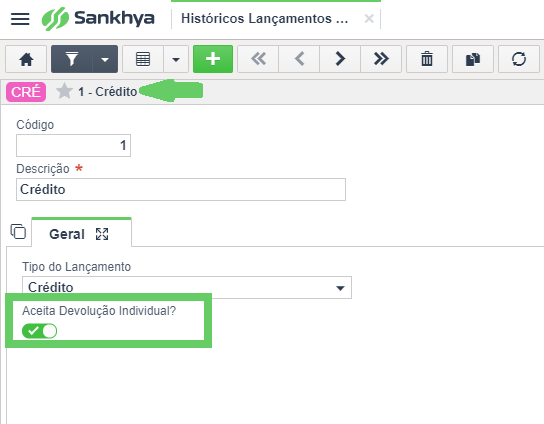Viewport: 544px width, 424px height.
Task: Jump to the first record
Action: click(258, 59)
